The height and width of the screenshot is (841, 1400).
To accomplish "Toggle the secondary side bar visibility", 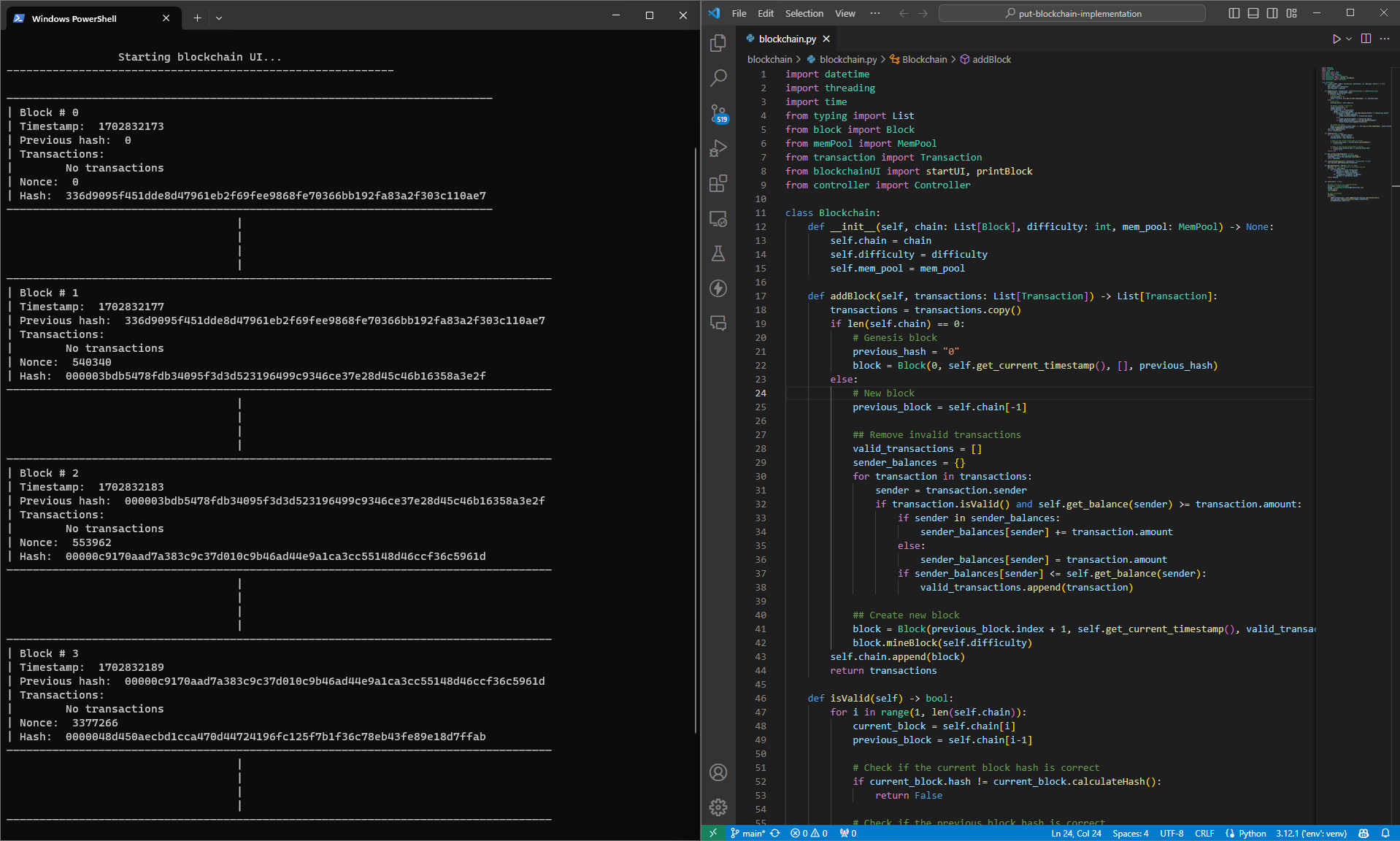I will [1272, 13].
